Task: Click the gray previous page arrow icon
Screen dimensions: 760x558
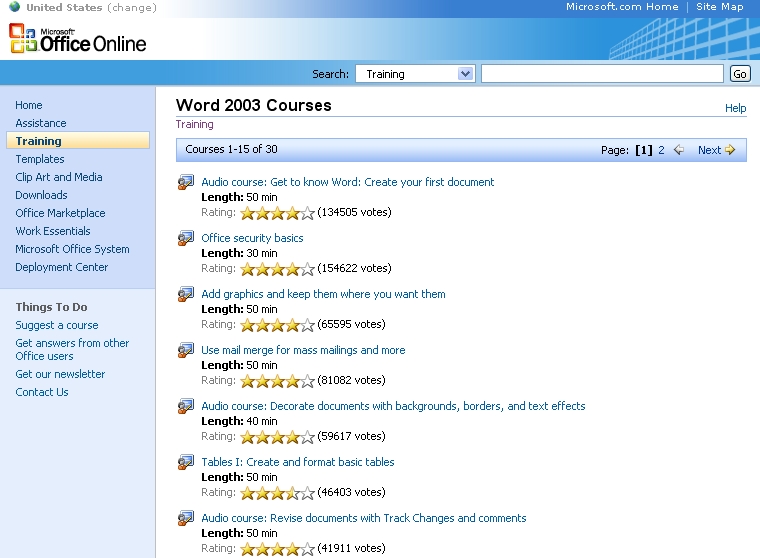Action: tap(679, 150)
